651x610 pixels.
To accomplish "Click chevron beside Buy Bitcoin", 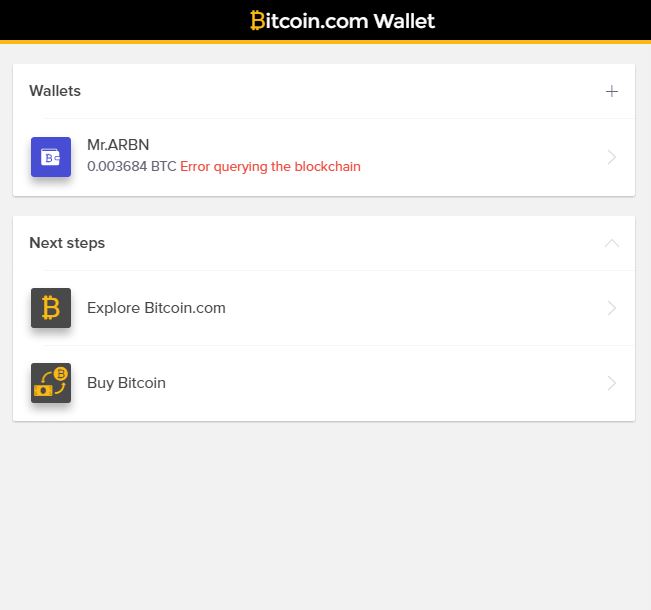I will [x=612, y=383].
